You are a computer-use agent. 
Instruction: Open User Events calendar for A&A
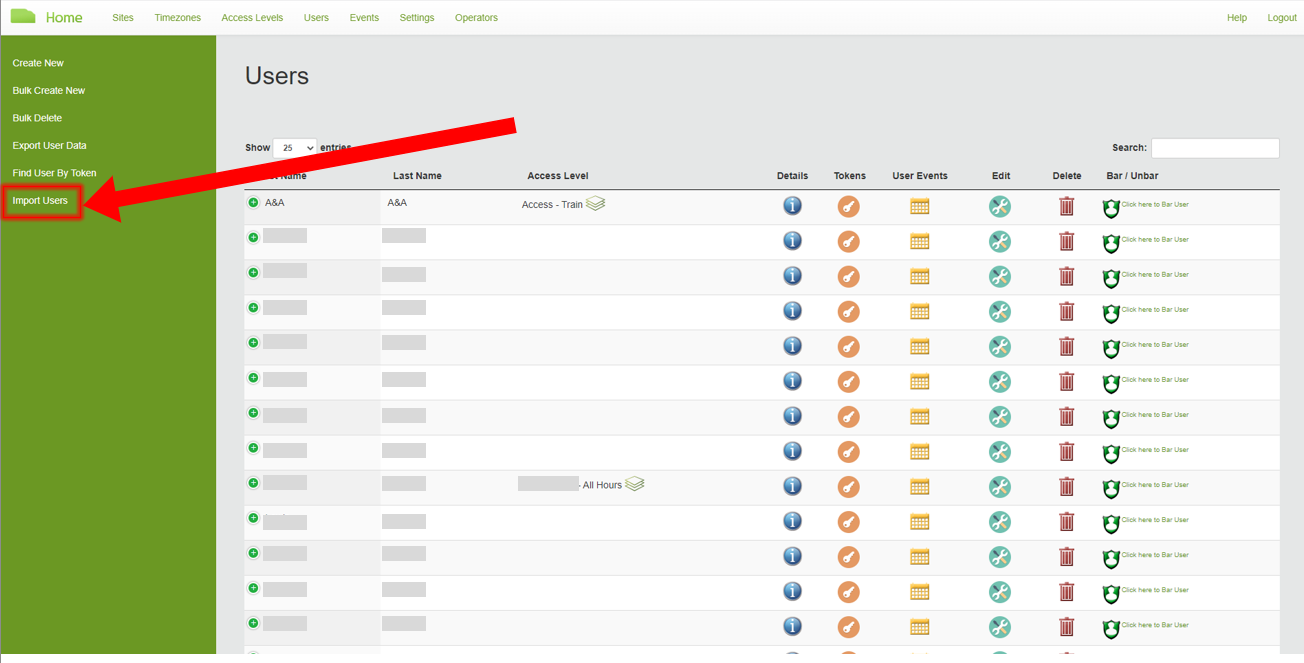[x=919, y=205]
